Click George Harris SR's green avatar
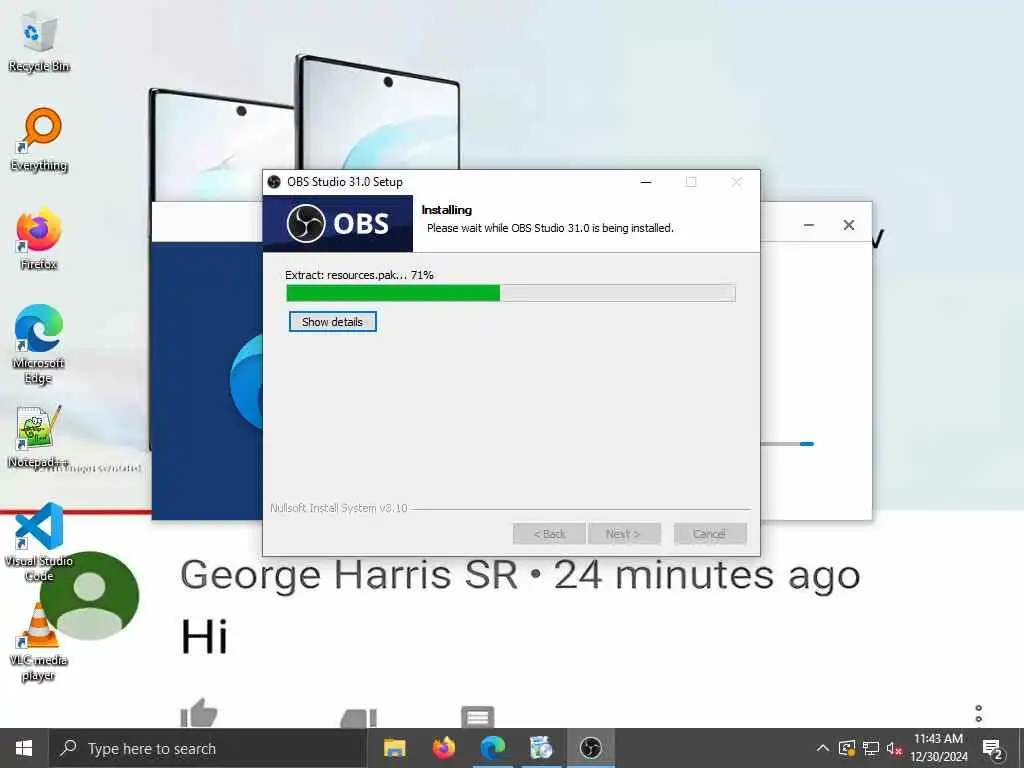Viewport: 1024px width, 768px height. coord(89,596)
